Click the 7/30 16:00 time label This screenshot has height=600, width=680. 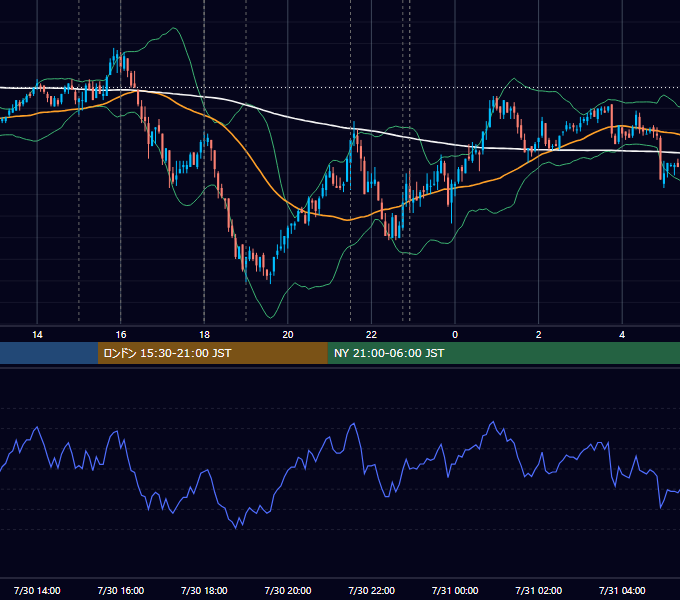pos(121,590)
